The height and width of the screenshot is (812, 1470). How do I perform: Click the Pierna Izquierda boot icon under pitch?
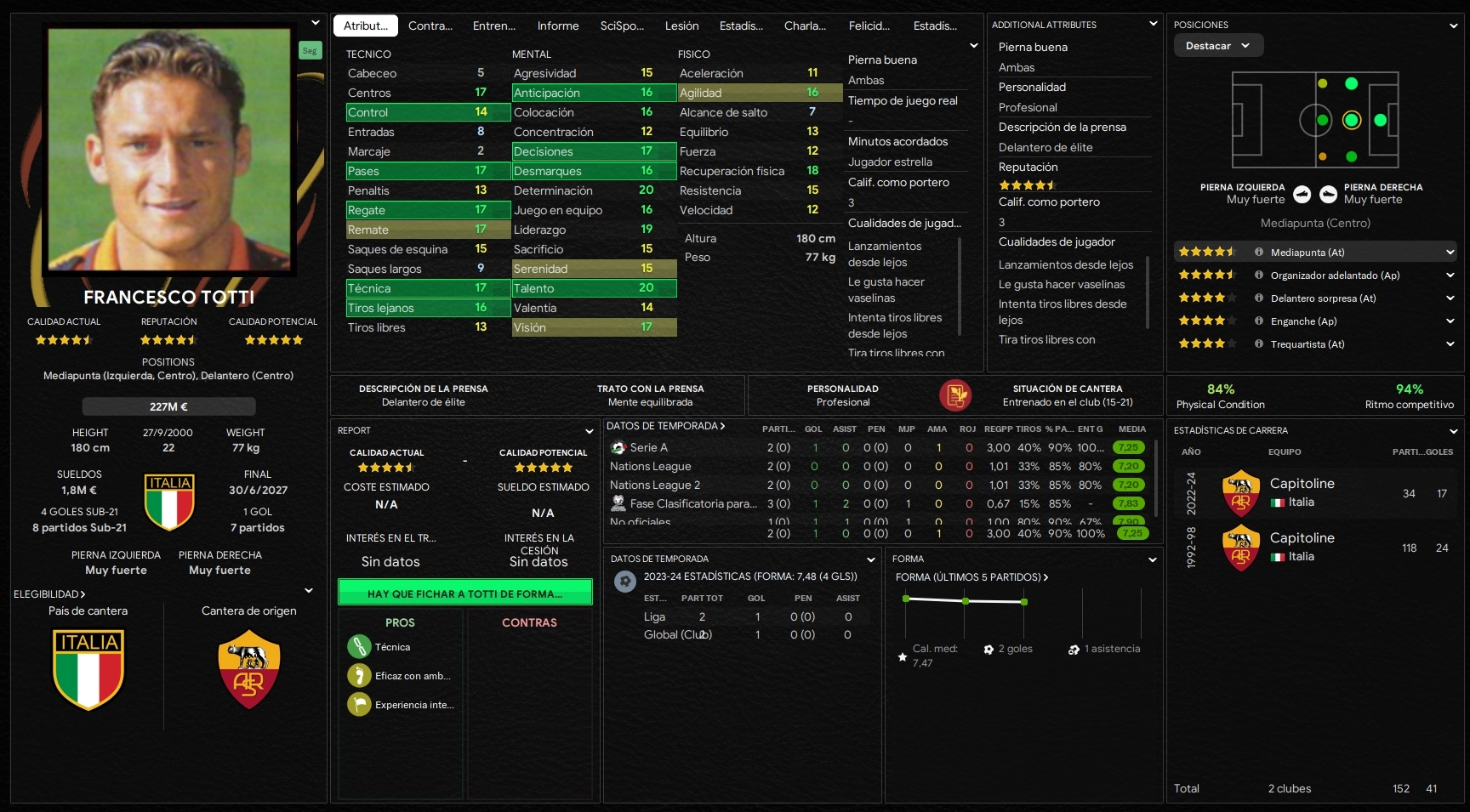1302,194
